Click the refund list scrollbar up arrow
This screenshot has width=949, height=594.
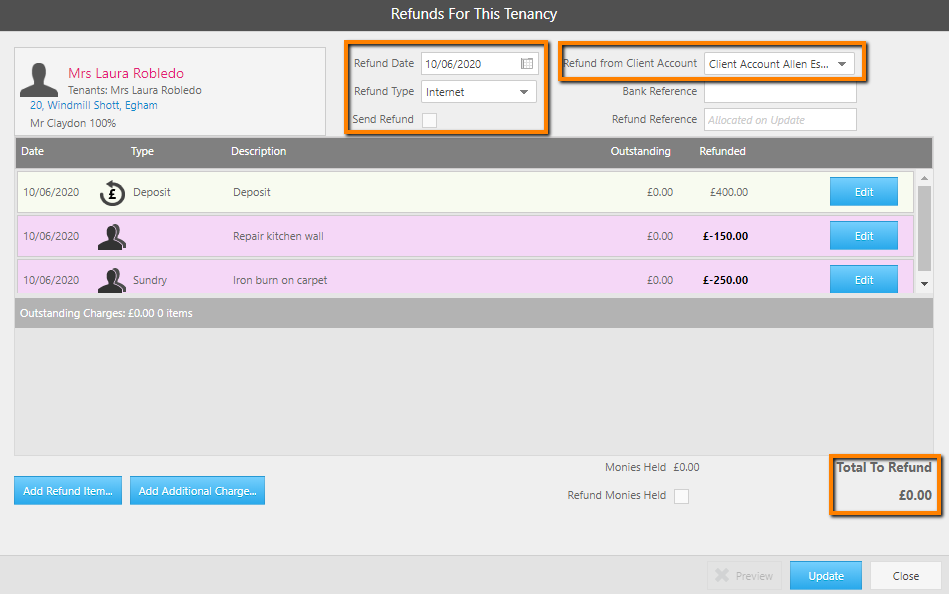[924, 178]
